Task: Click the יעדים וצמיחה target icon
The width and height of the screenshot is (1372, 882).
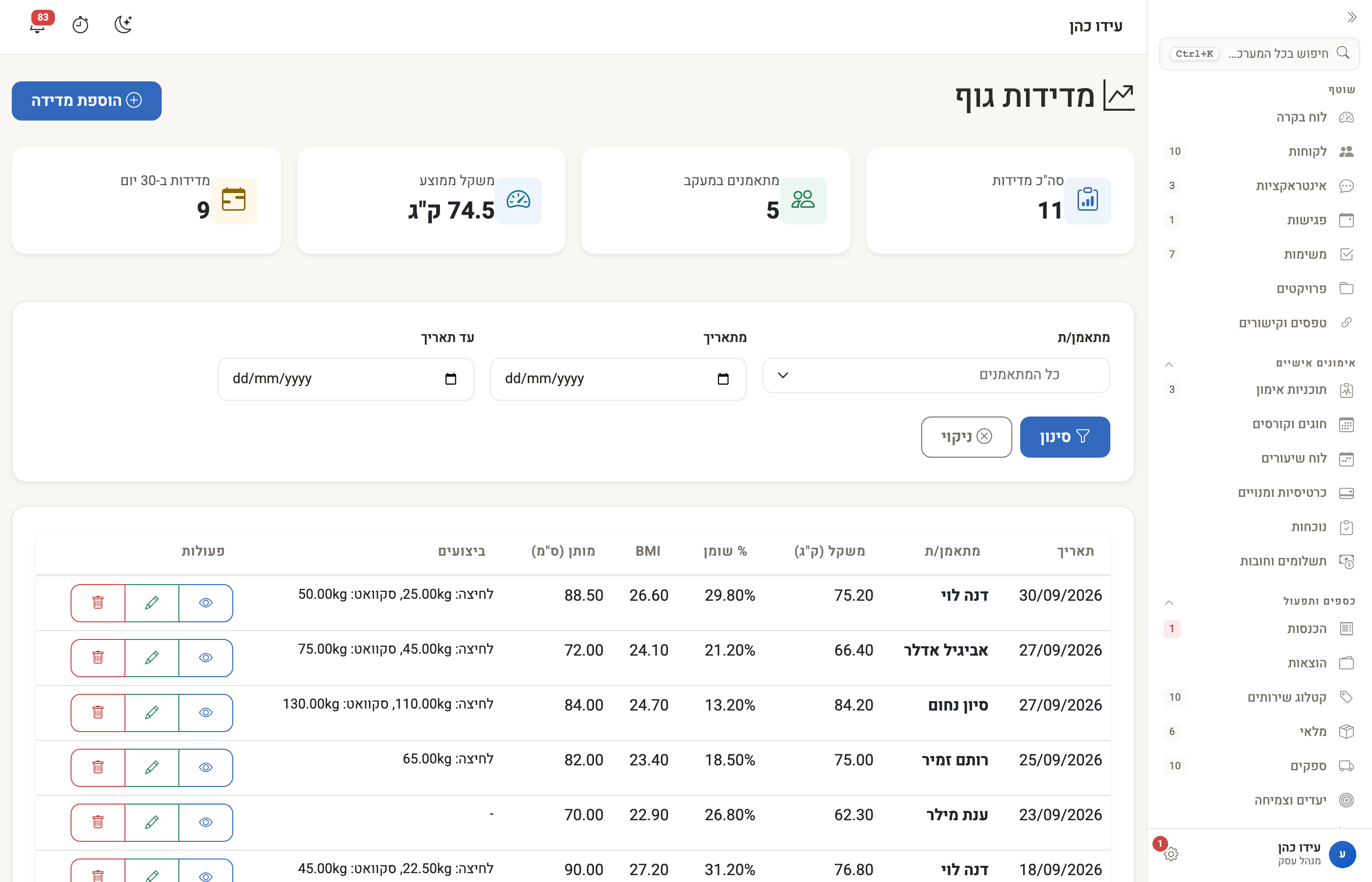Action: click(x=1346, y=800)
